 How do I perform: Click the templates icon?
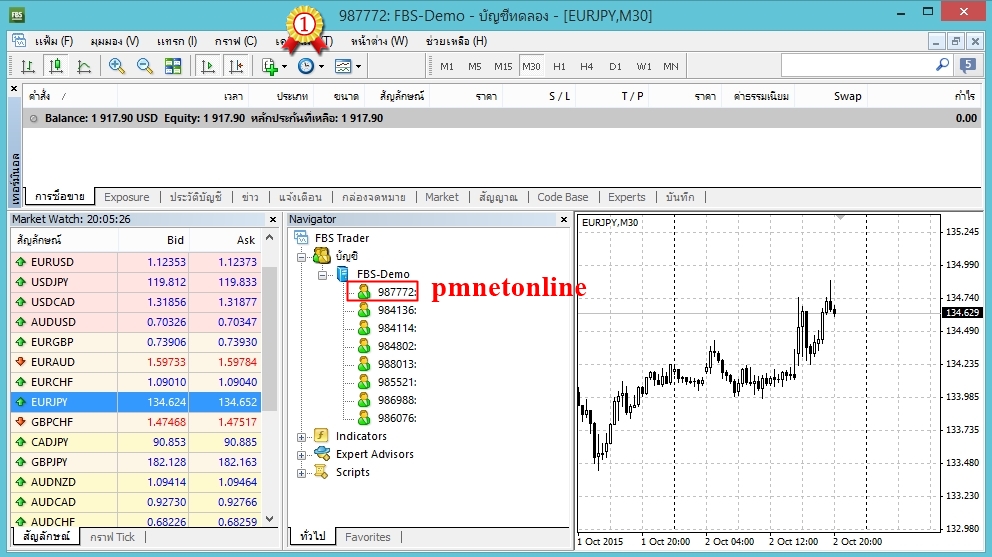343,66
